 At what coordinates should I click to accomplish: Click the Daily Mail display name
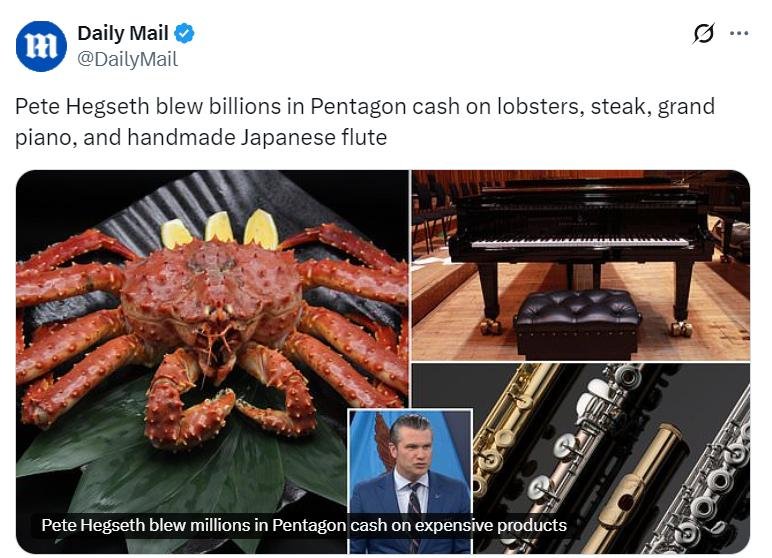123,33
